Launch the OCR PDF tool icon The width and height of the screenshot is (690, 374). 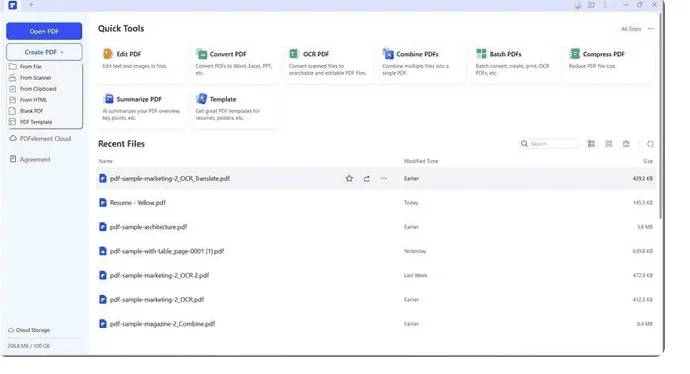[294, 54]
